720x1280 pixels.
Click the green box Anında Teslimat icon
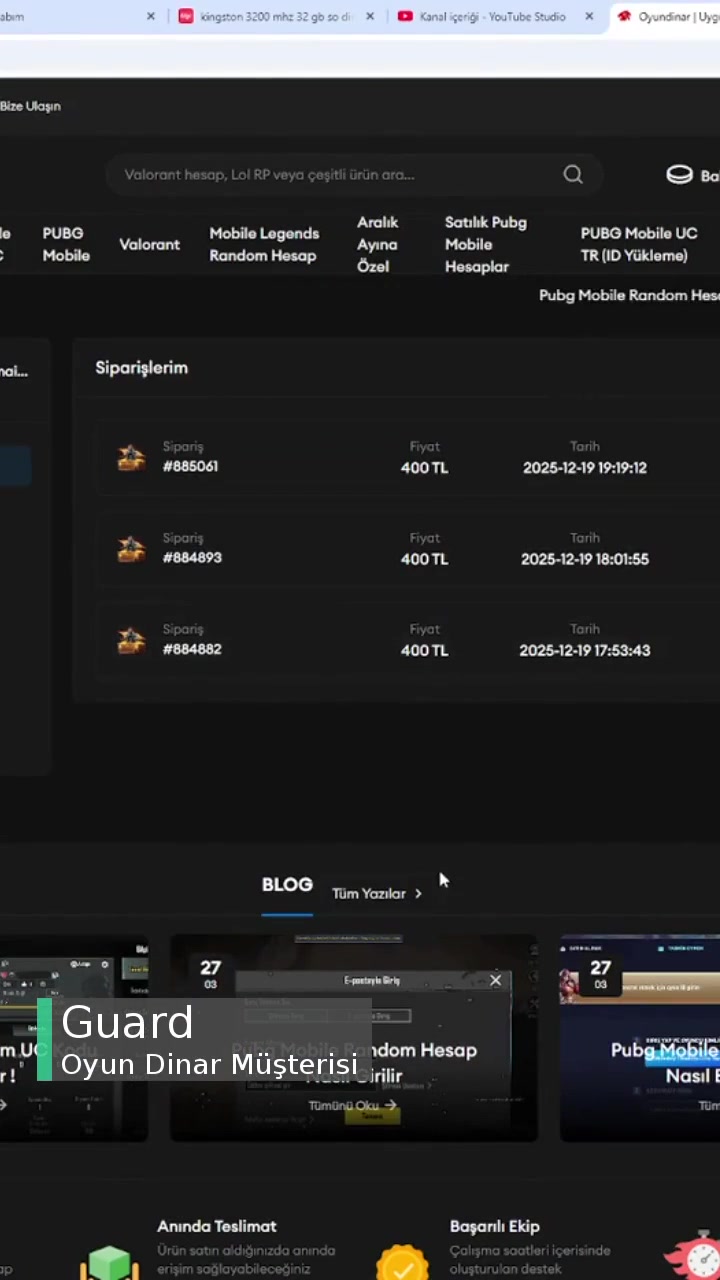[x=109, y=1262]
